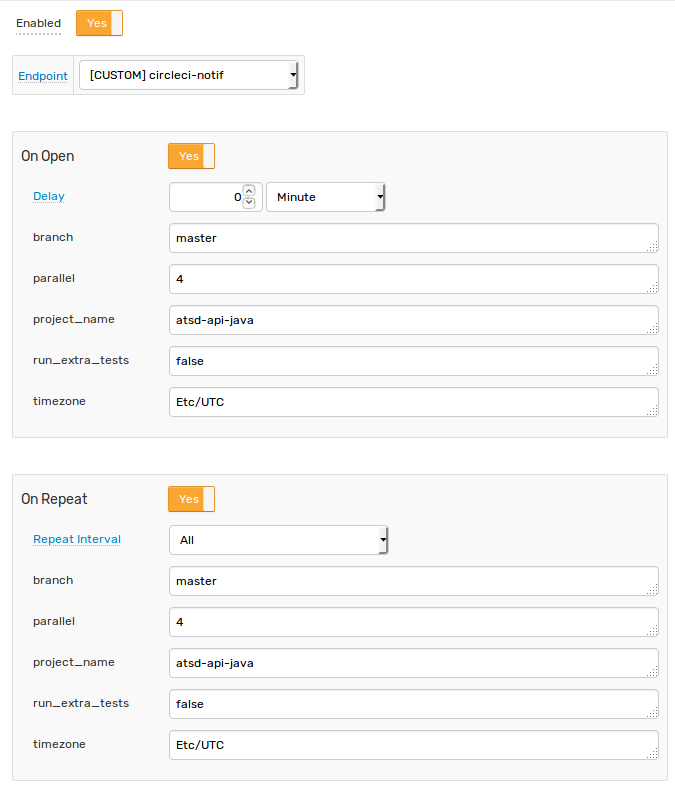
Task: Focus the On Open parallel field
Action: click(414, 279)
